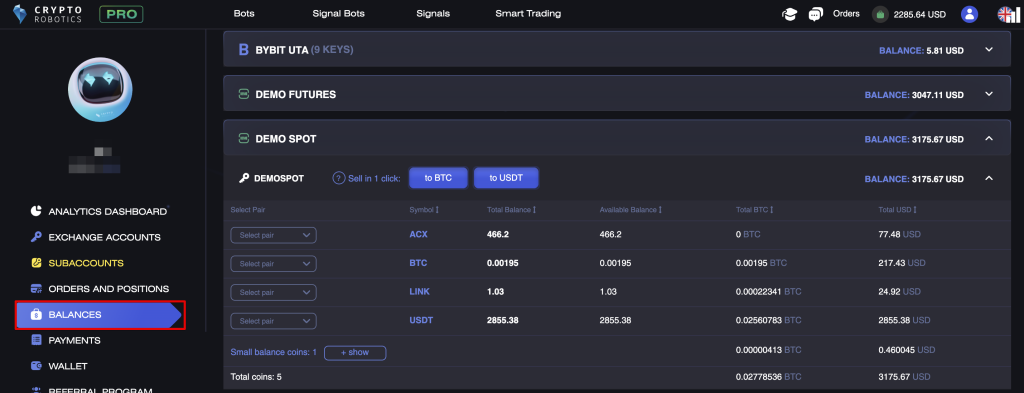
Task: Open Select pair dropdown for USDT row
Action: pyautogui.click(x=273, y=321)
